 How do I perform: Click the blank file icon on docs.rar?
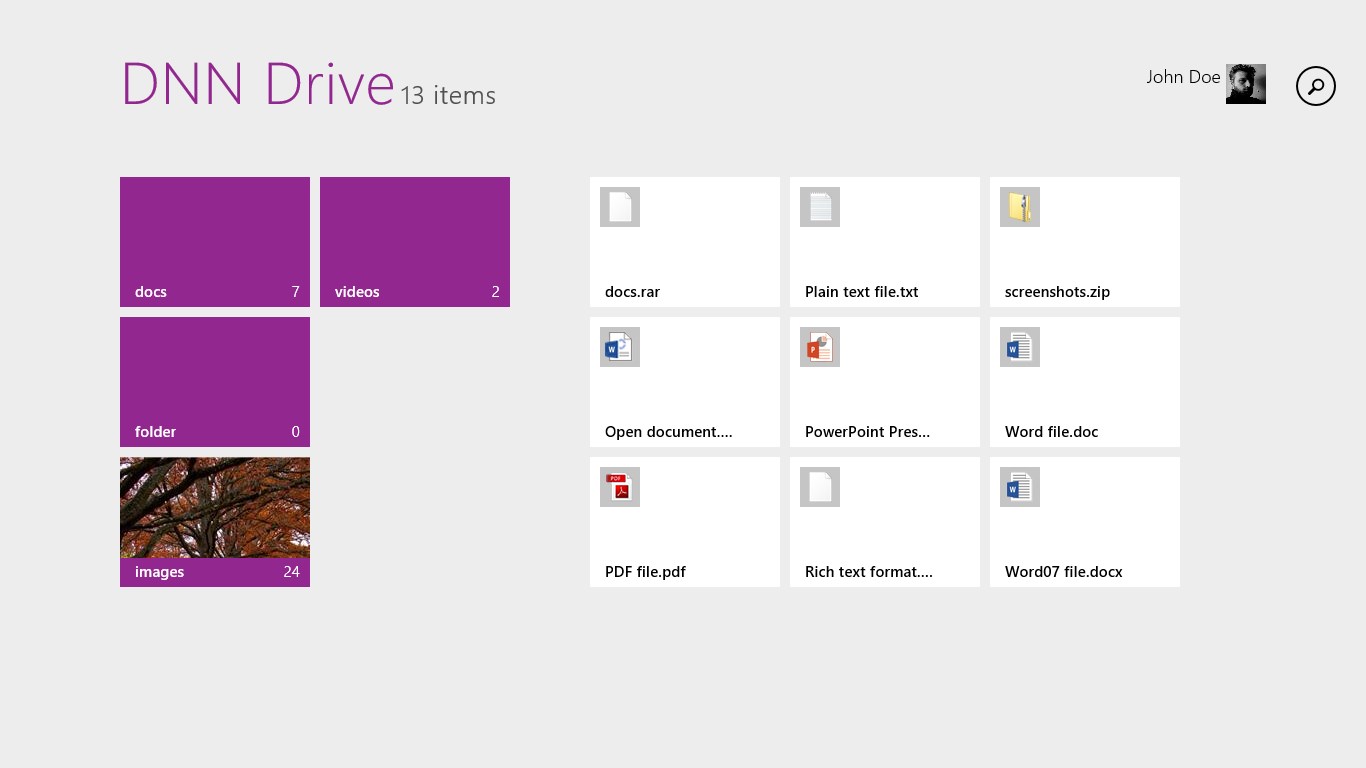coord(620,207)
